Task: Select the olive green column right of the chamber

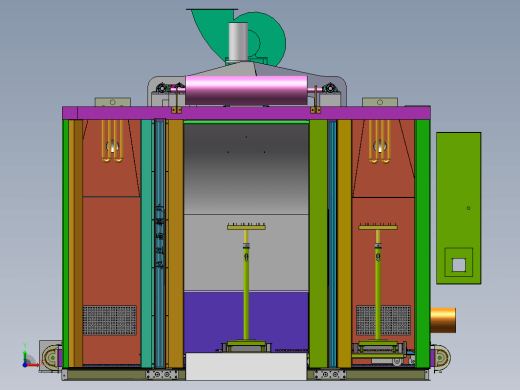Action: (318, 244)
